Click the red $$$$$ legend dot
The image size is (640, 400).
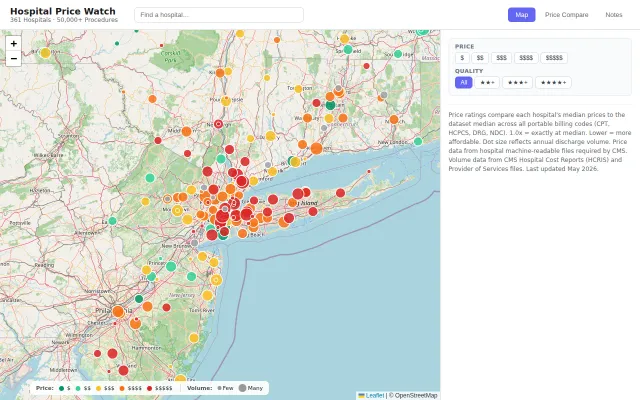[x=149, y=388]
